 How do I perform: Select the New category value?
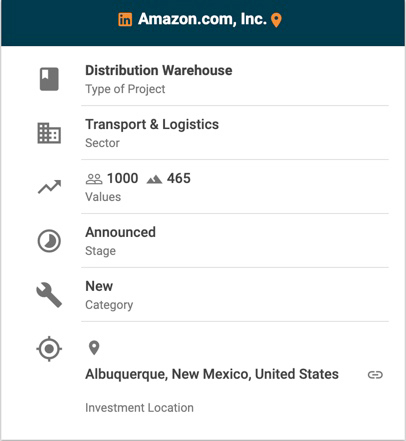click(99, 286)
